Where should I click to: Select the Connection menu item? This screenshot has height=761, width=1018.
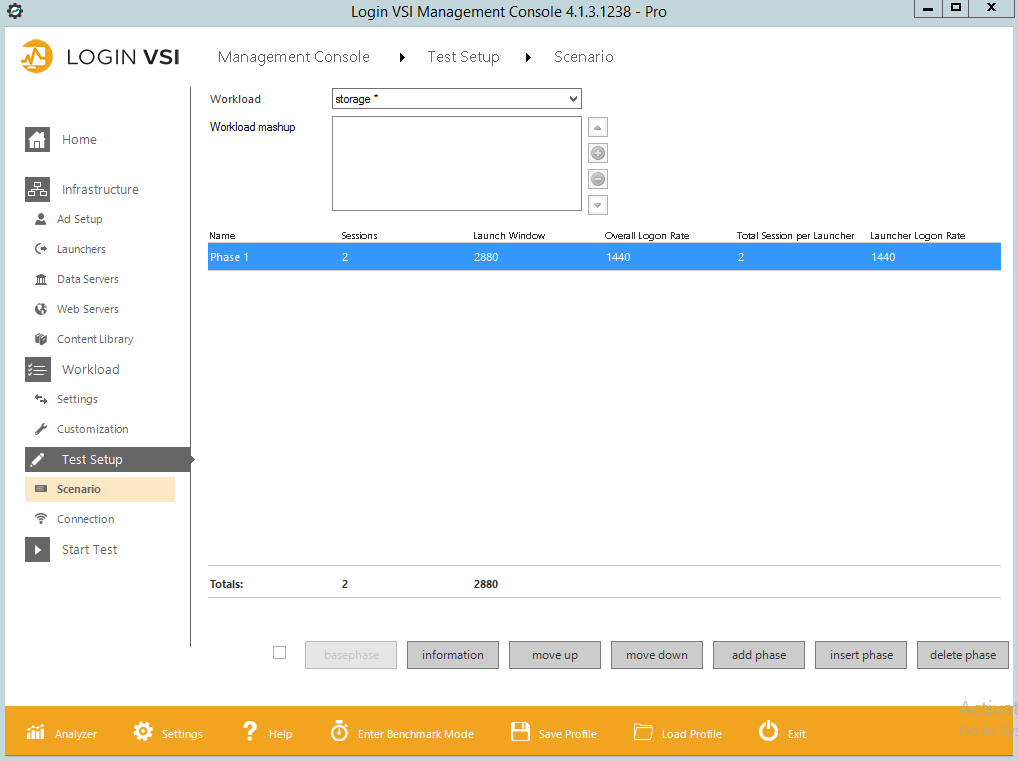[85, 519]
